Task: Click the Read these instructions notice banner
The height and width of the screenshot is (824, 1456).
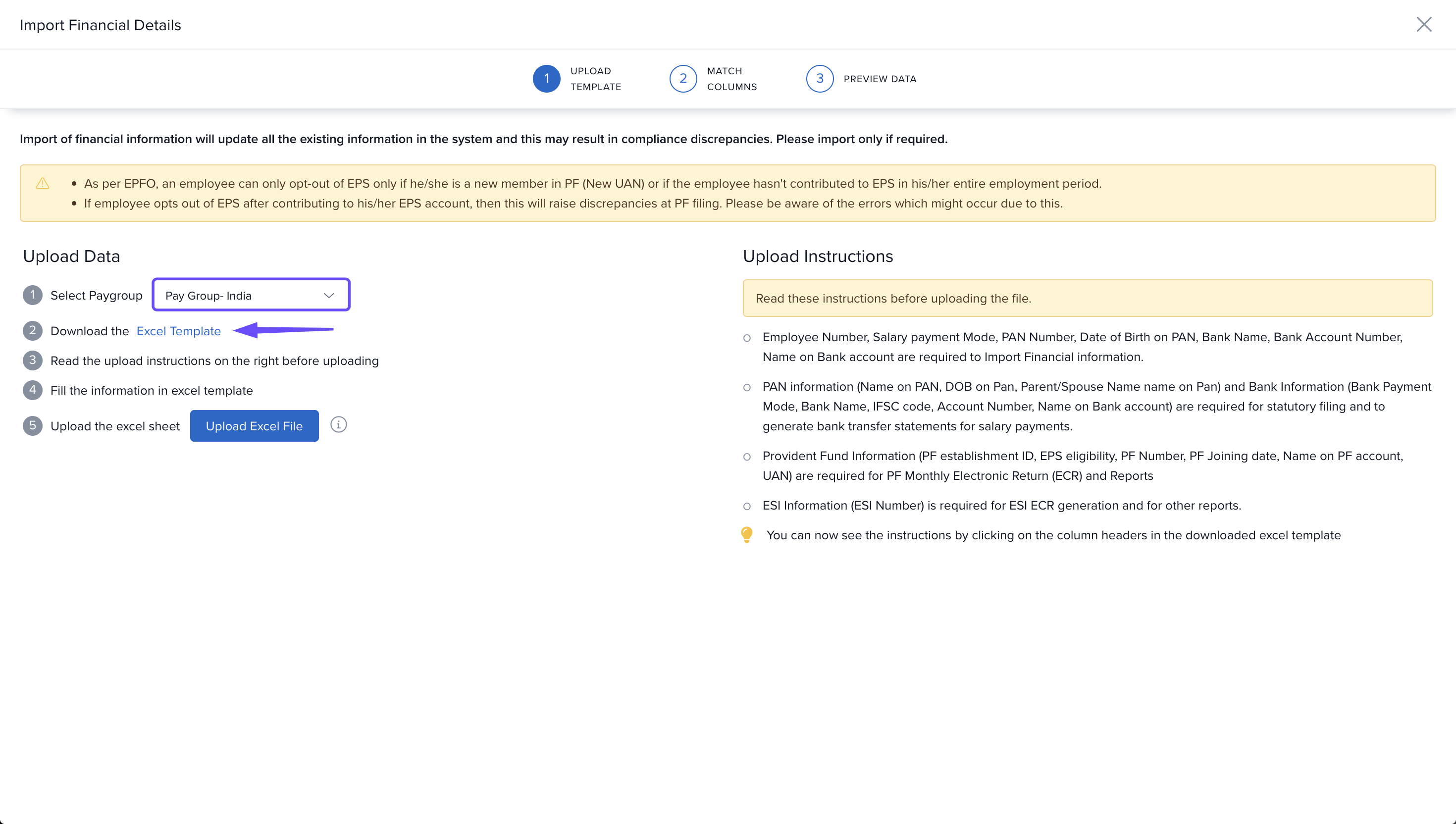Action: (1087, 298)
